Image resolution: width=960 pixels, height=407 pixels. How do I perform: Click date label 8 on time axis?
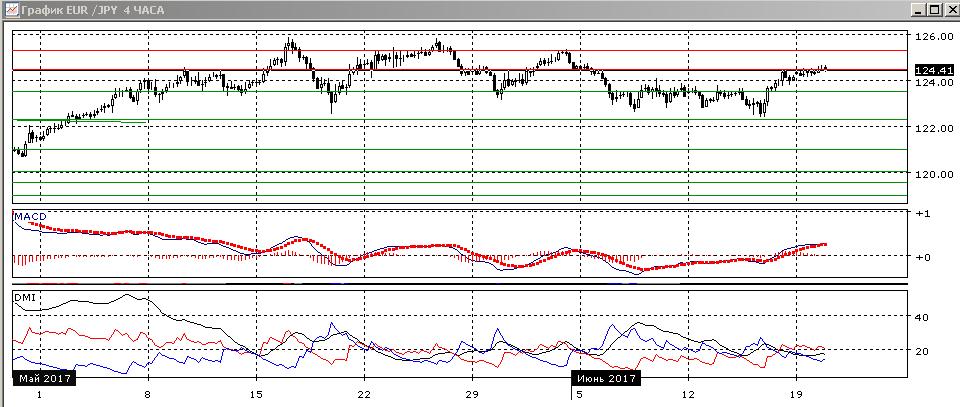tap(149, 395)
